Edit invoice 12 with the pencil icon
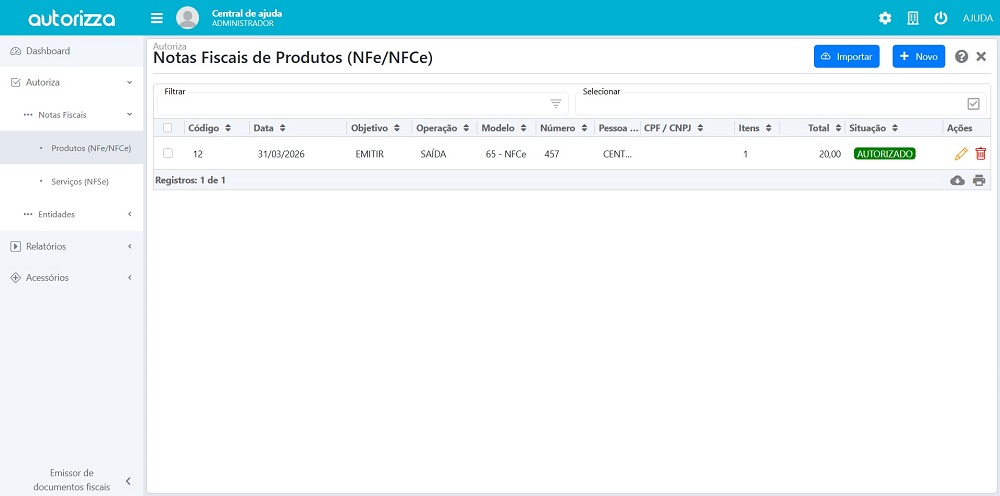Image resolution: width=1000 pixels, height=496 pixels. pyautogui.click(x=961, y=154)
